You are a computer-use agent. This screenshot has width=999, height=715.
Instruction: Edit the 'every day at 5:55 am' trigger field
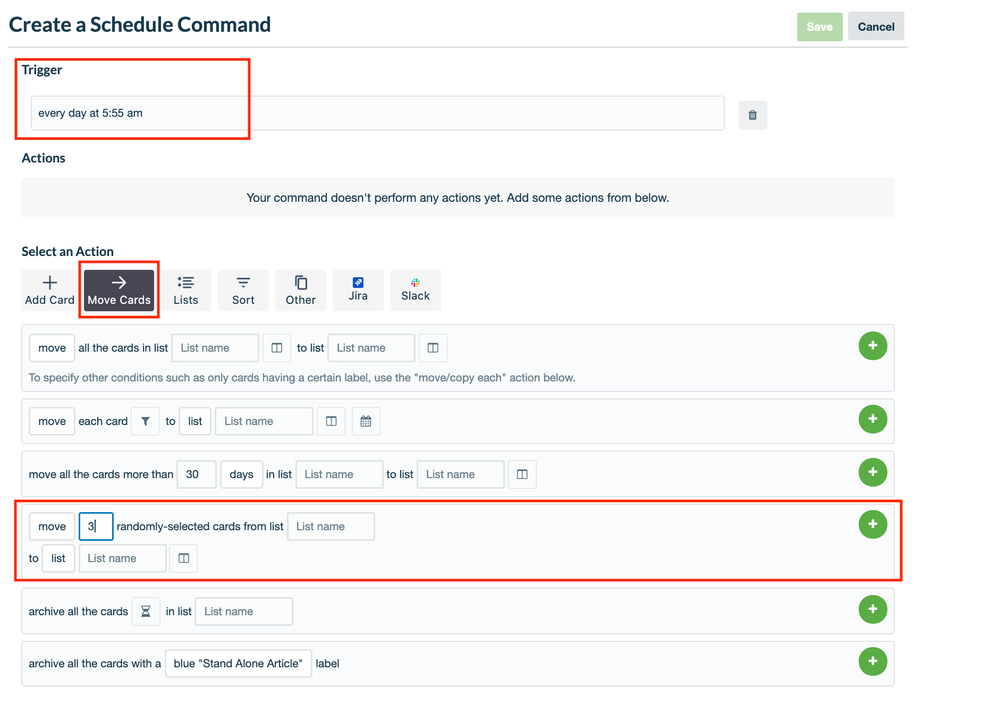click(377, 113)
